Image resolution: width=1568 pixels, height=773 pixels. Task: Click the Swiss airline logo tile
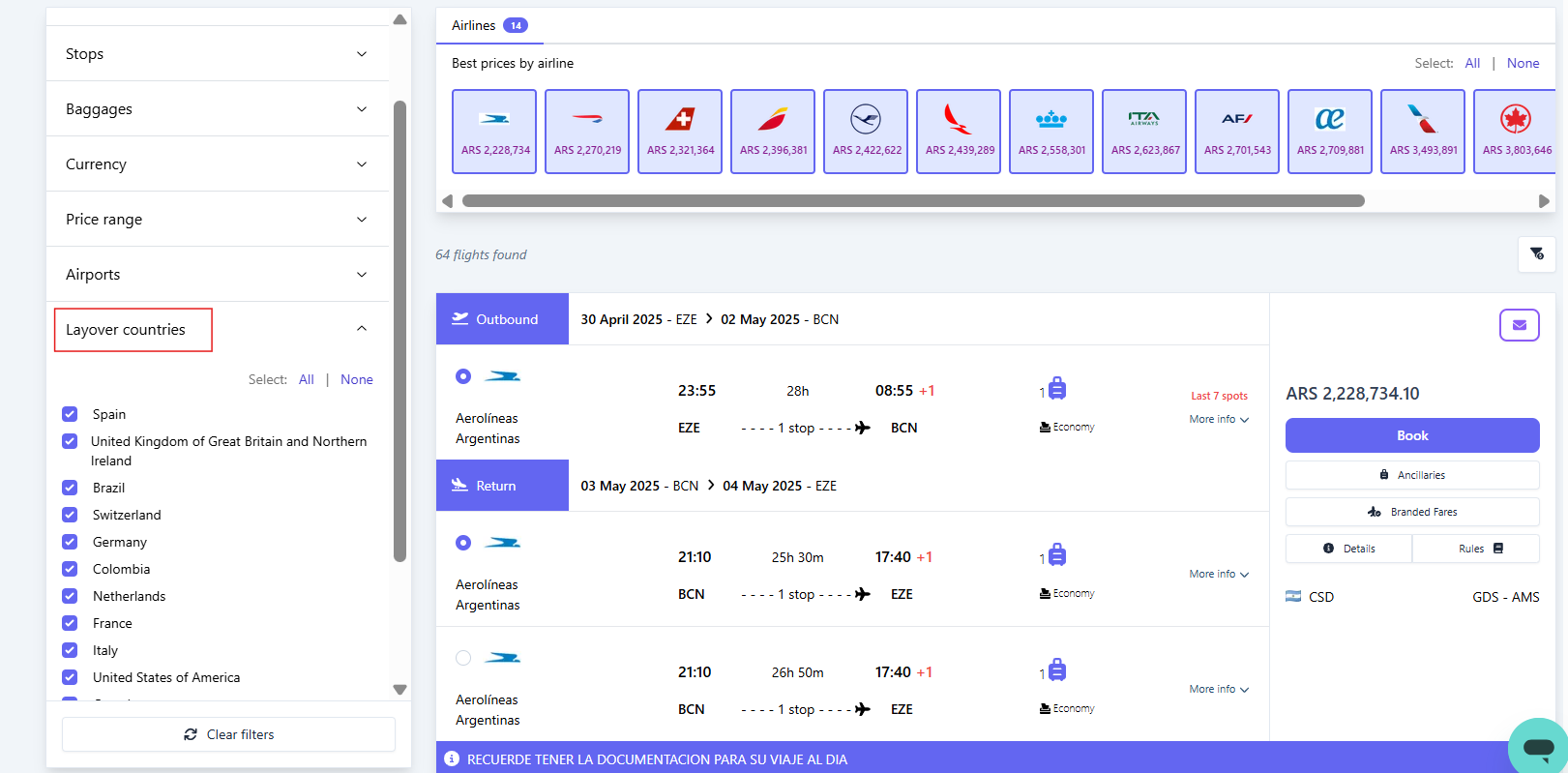pyautogui.click(x=680, y=131)
